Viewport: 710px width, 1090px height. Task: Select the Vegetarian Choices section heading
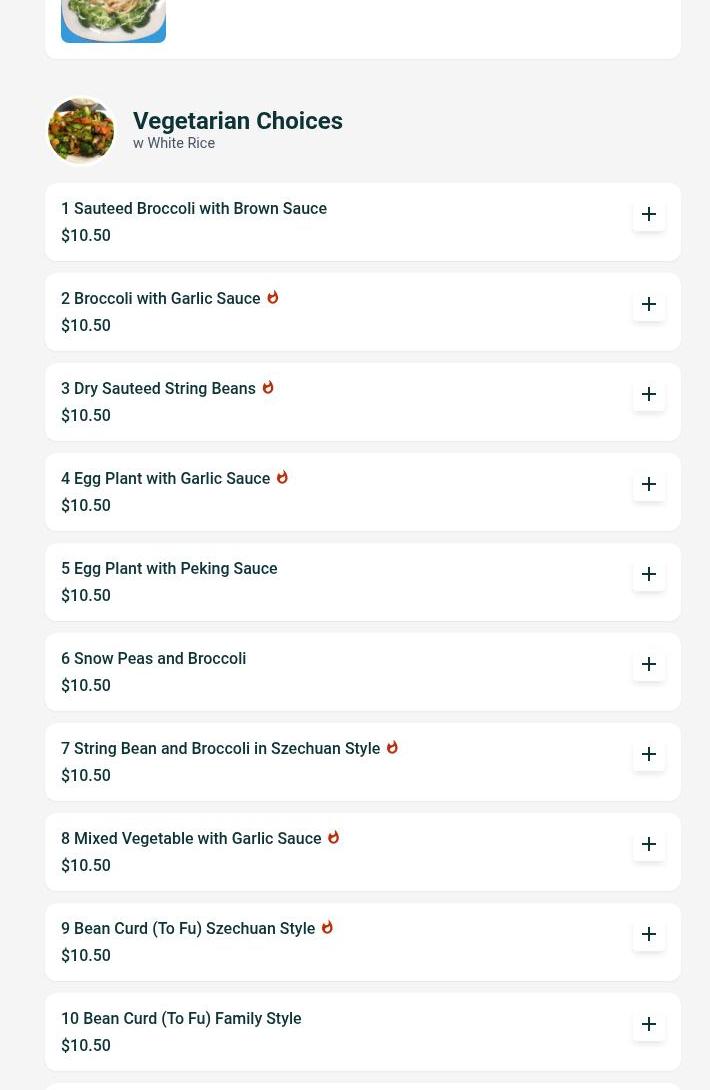(x=238, y=120)
